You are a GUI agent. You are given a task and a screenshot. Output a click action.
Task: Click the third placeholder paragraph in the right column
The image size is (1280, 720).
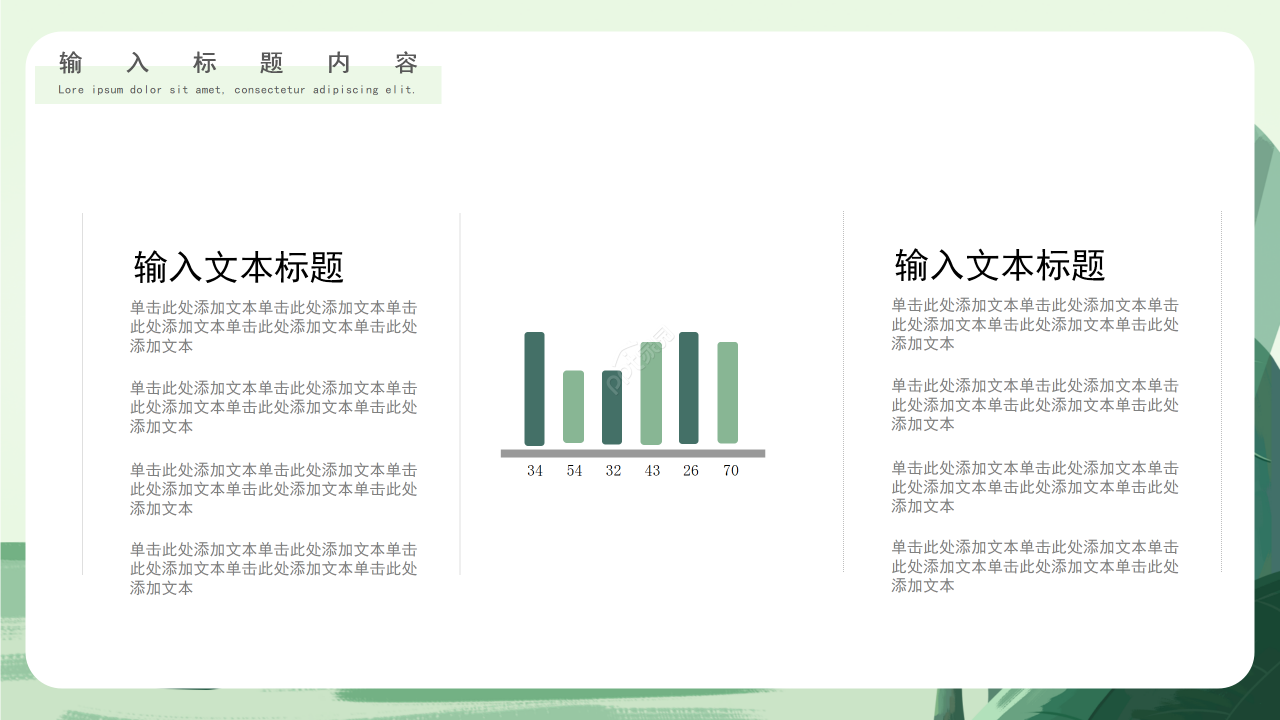pos(1035,487)
